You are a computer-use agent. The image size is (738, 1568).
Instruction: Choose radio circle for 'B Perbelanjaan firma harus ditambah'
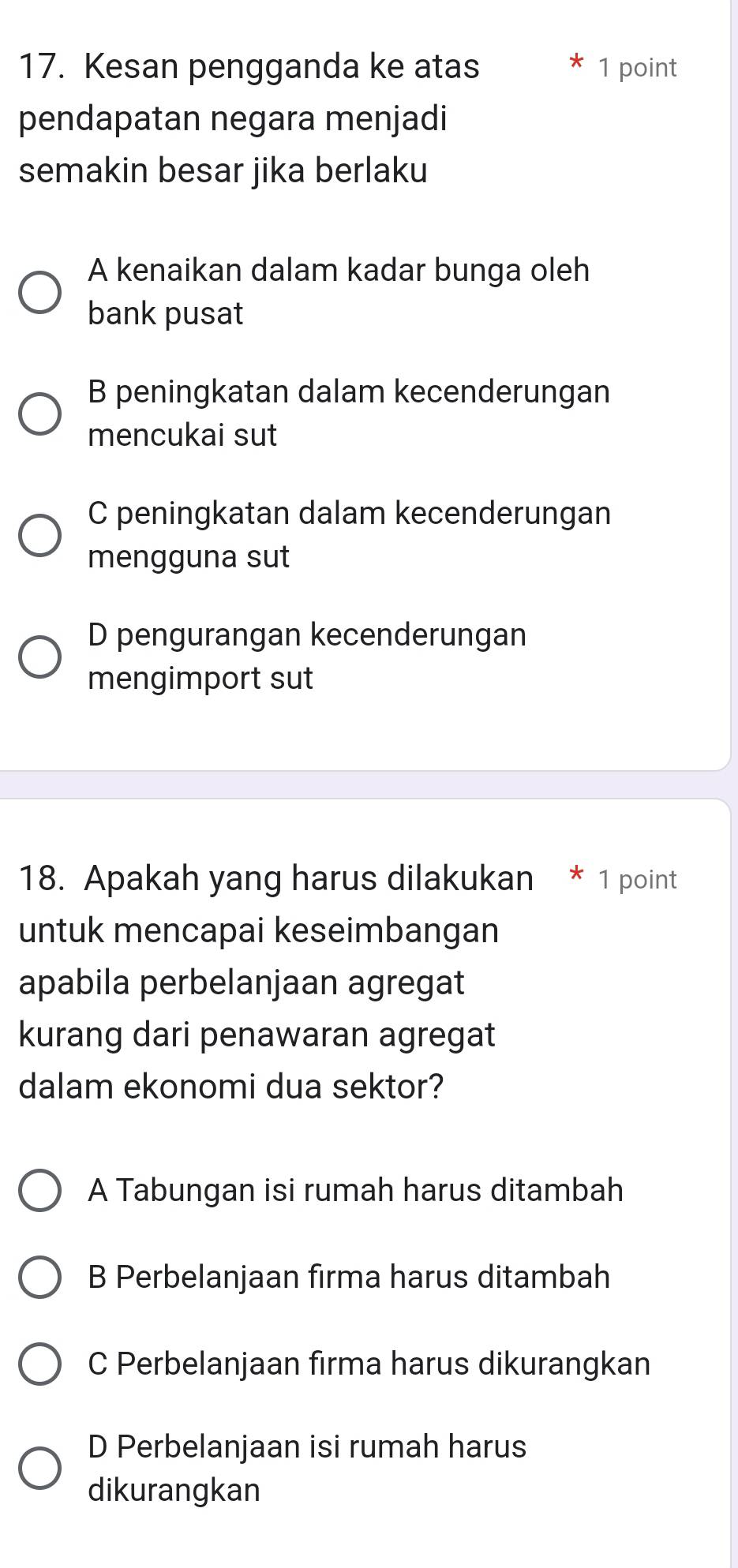click(39, 1277)
